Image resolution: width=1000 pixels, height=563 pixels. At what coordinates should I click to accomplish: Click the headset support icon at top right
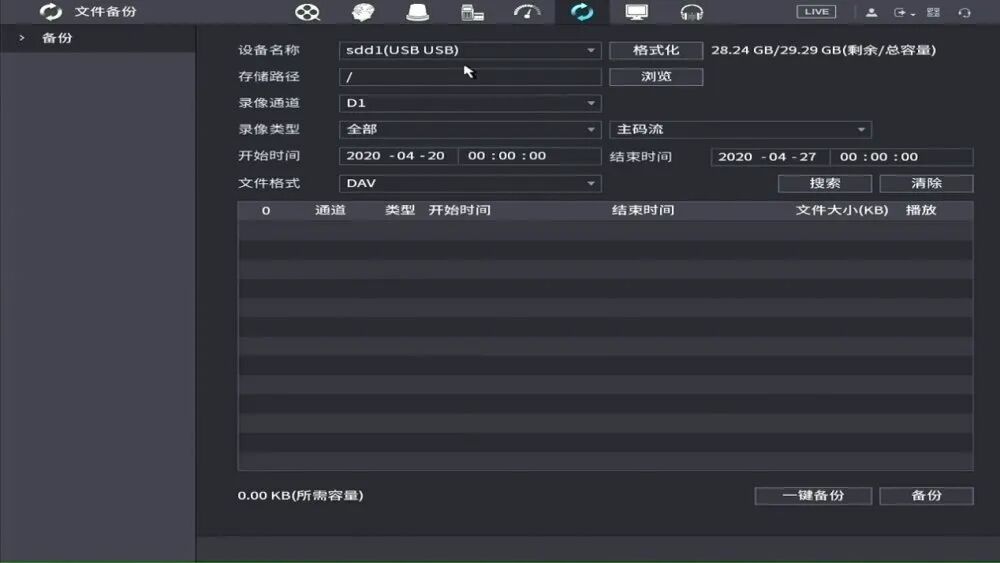(964, 12)
